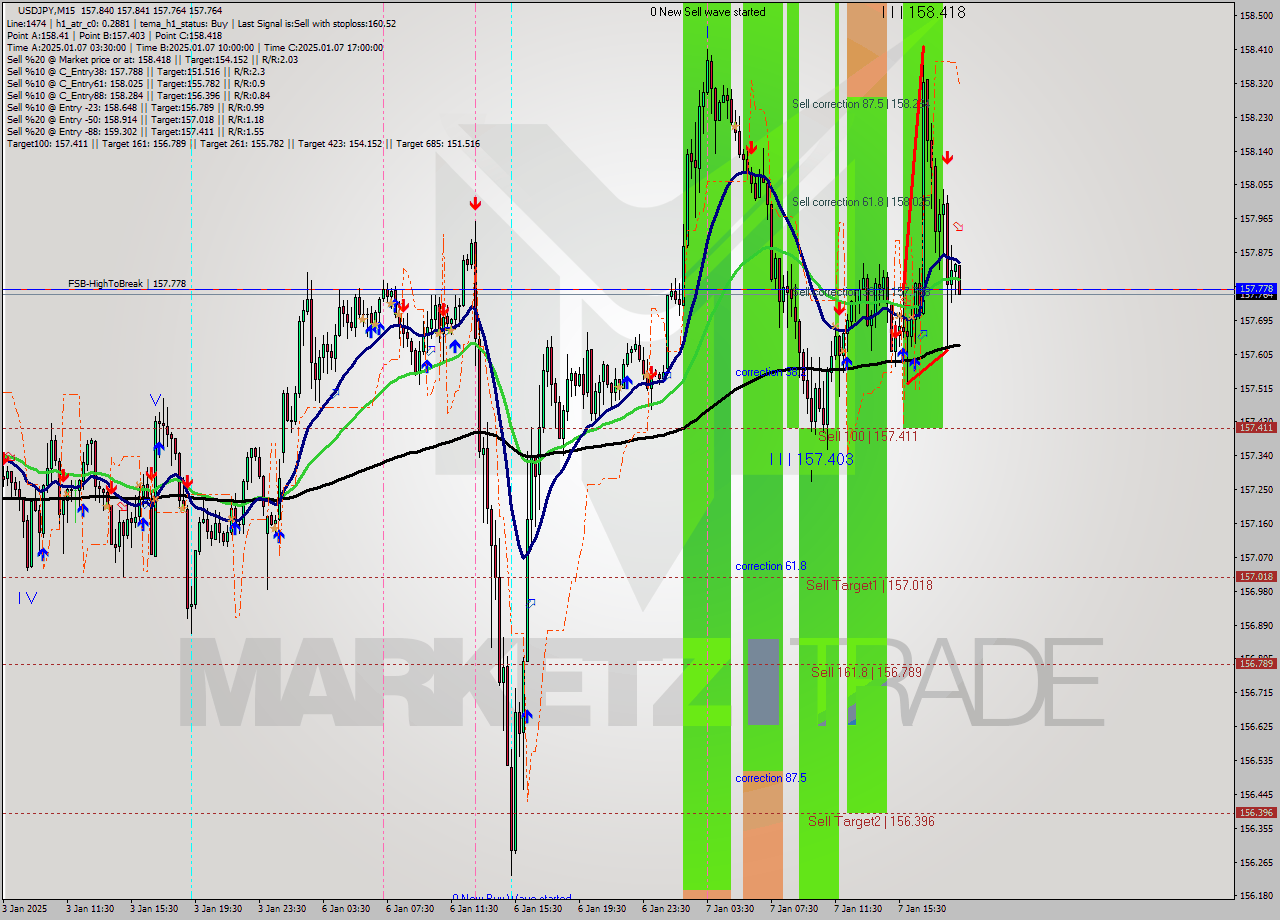The height and width of the screenshot is (920, 1280).
Task: Click the red 156.789 price tag on axis
Action: [x=1256, y=664]
